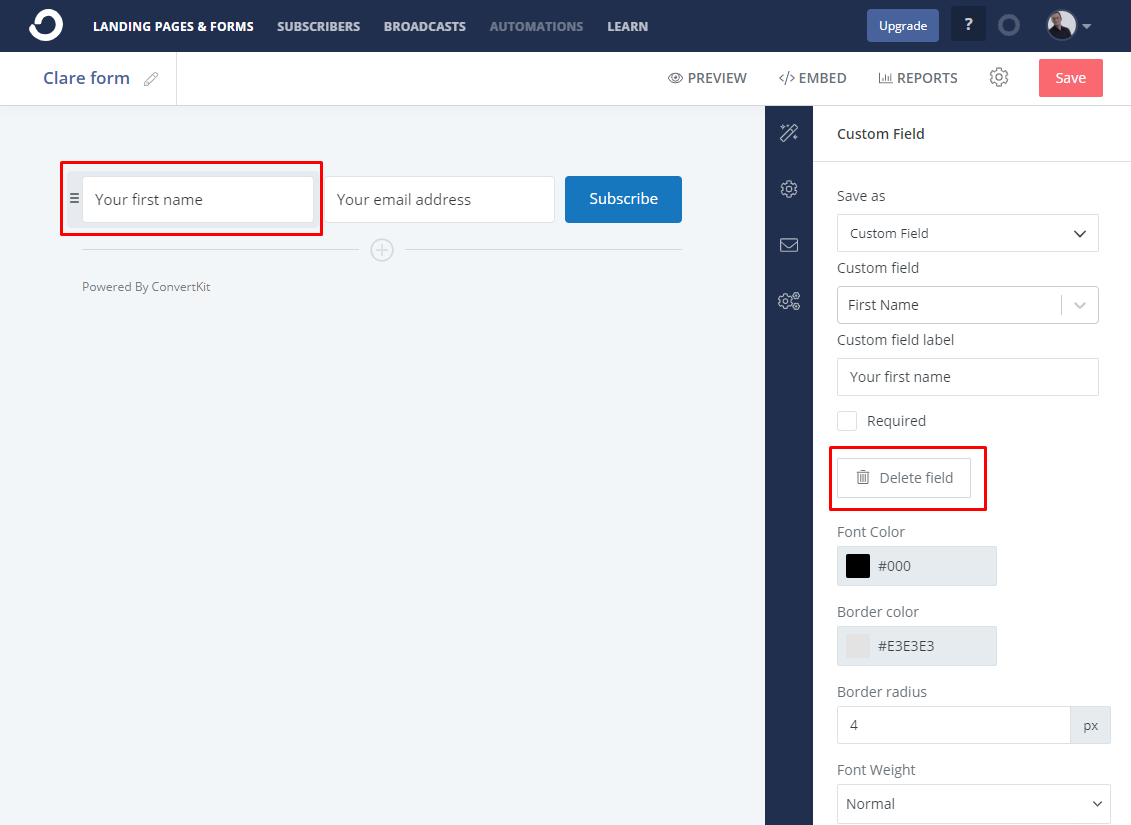This screenshot has height=825, width=1131.
Task: Open the magic wand styles panel
Action: click(x=788, y=133)
